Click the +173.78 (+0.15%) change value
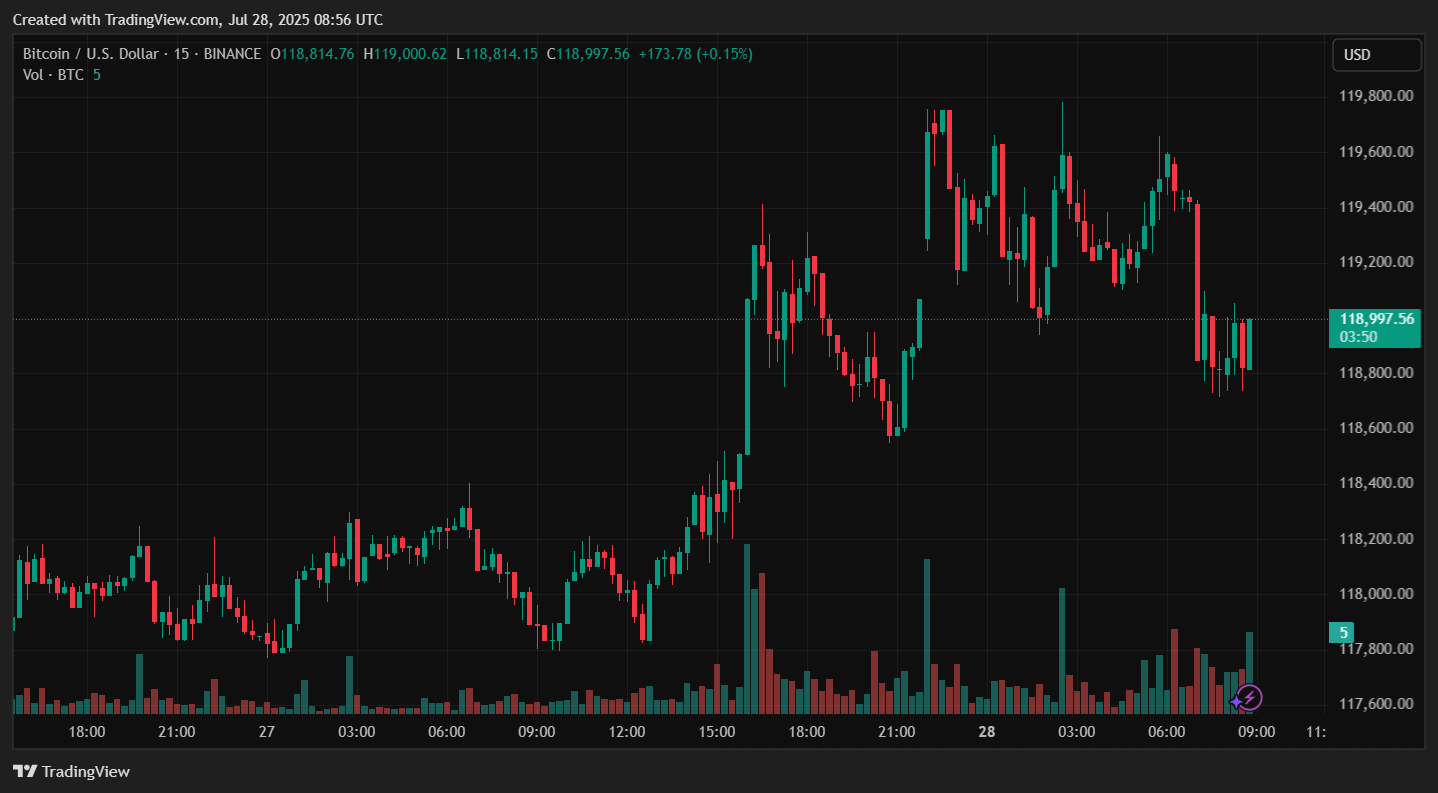1438x793 pixels. [695, 54]
